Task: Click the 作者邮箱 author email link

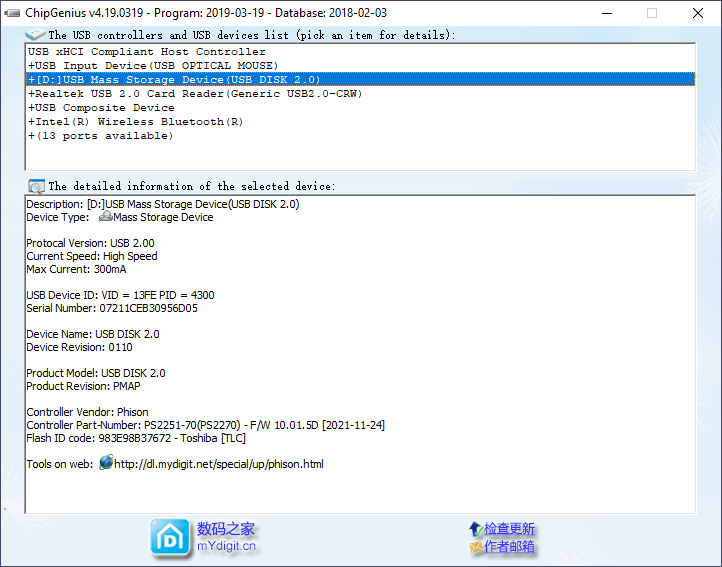Action: 509,547
